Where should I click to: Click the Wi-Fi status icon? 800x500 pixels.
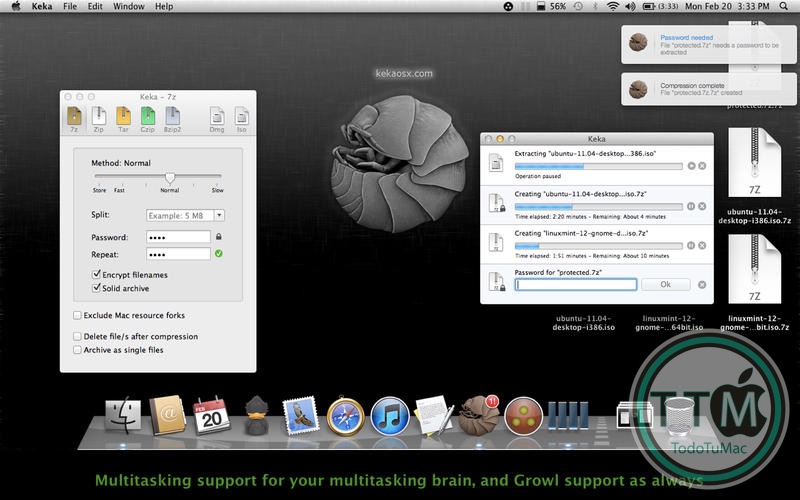613,6
